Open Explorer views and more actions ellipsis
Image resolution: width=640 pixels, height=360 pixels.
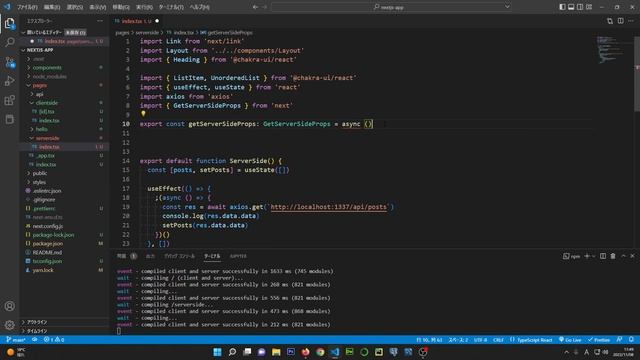(x=100, y=21)
